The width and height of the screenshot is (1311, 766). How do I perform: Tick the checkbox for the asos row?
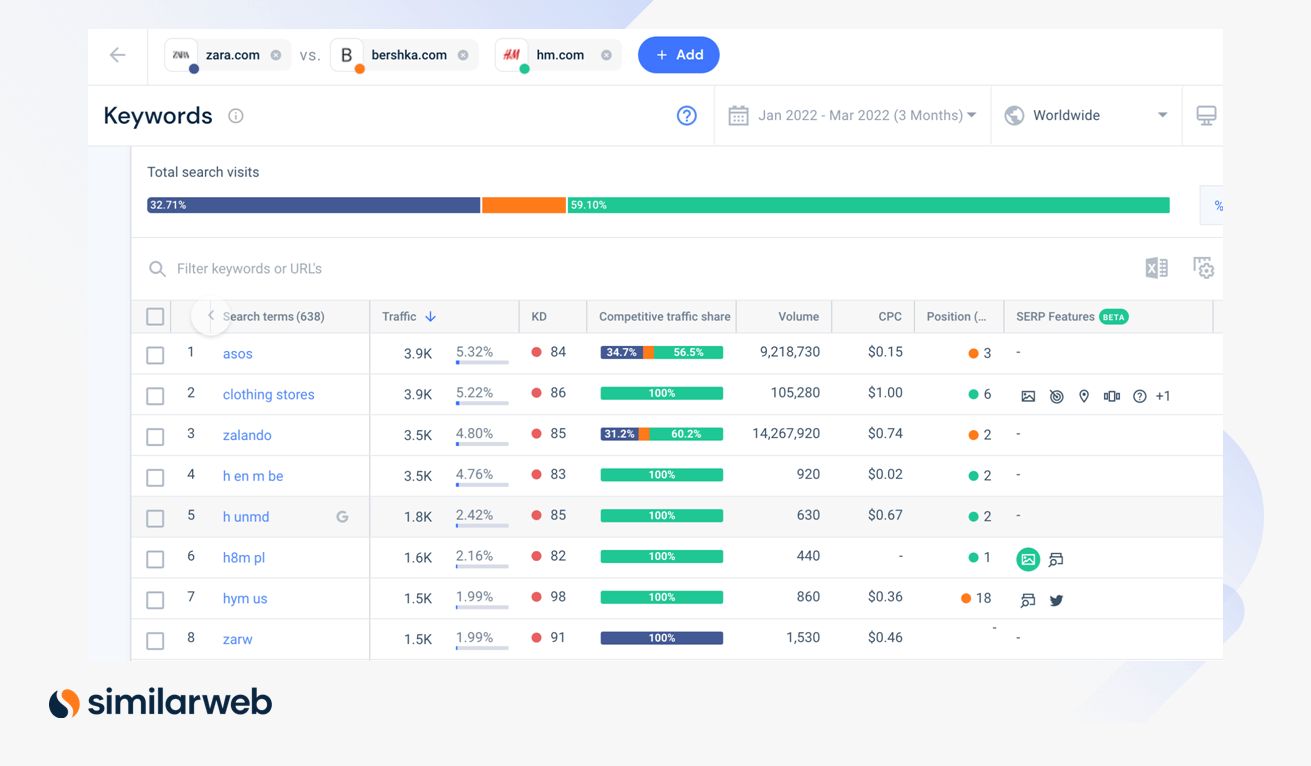[155, 355]
